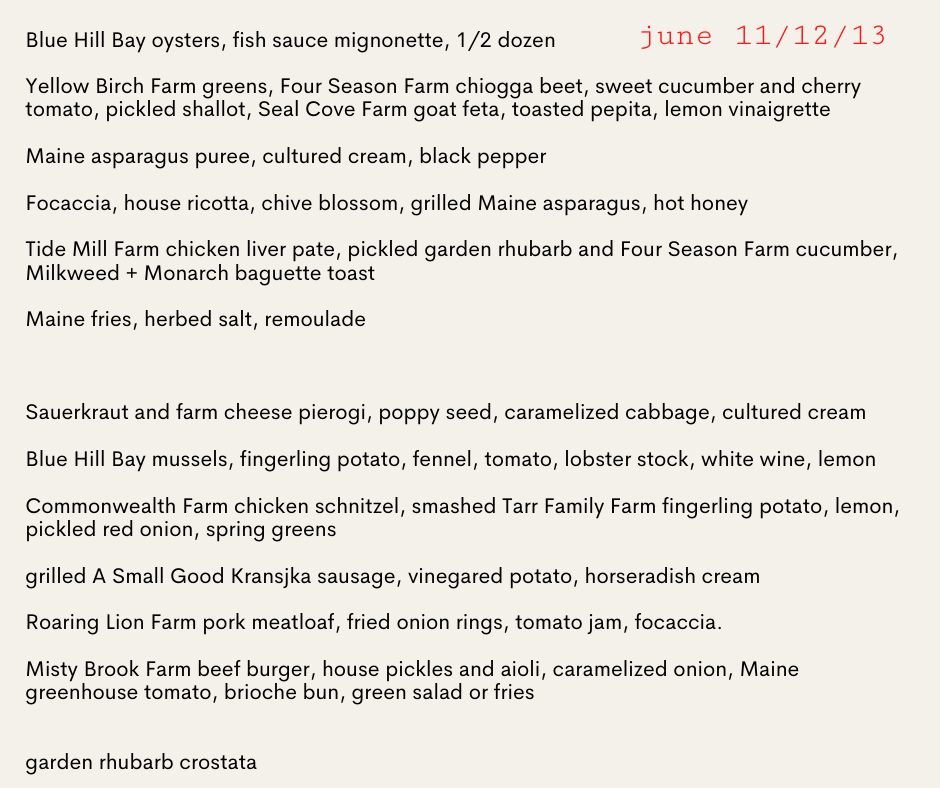Select the Milkweed + Monarch baguette toast text
Image resolution: width=940 pixels, height=788 pixels.
coord(200,273)
